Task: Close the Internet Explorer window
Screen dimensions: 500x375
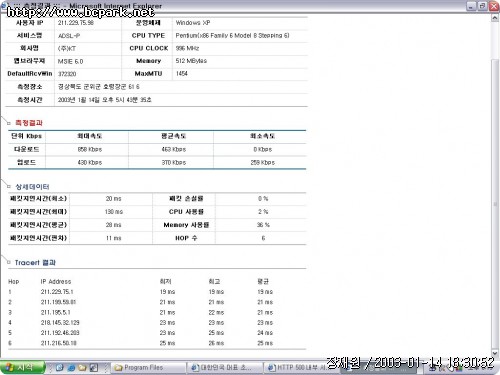Action: (x=494, y=6)
